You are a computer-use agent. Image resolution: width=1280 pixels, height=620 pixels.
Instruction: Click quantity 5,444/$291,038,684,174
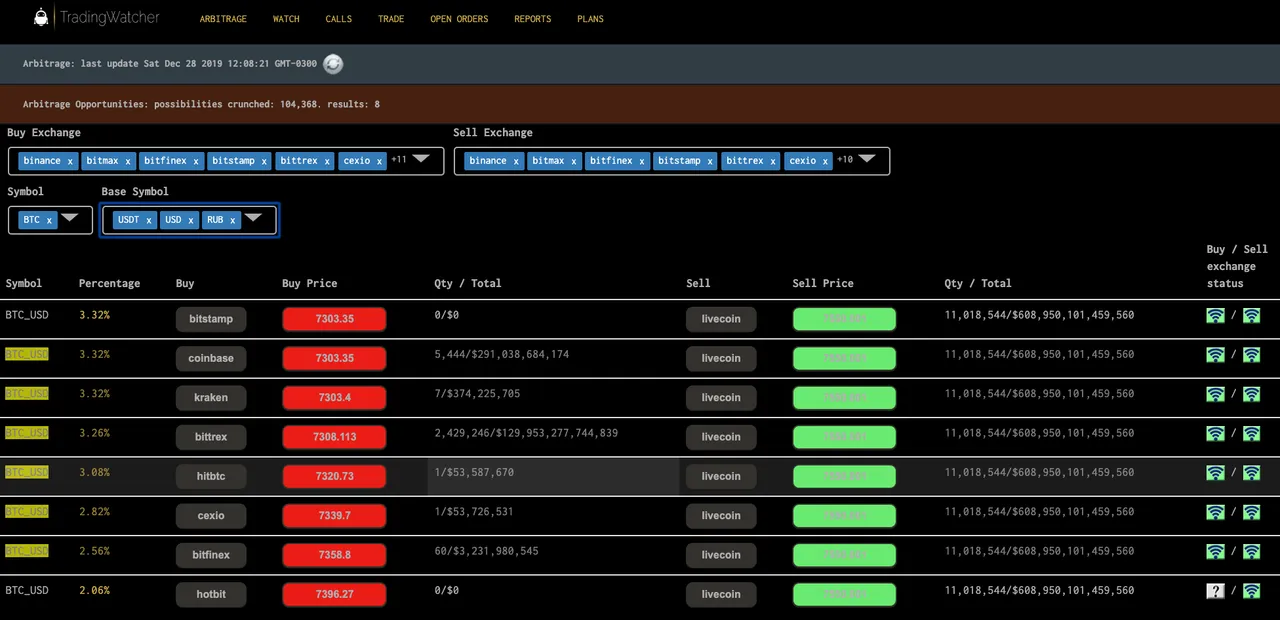click(502, 354)
